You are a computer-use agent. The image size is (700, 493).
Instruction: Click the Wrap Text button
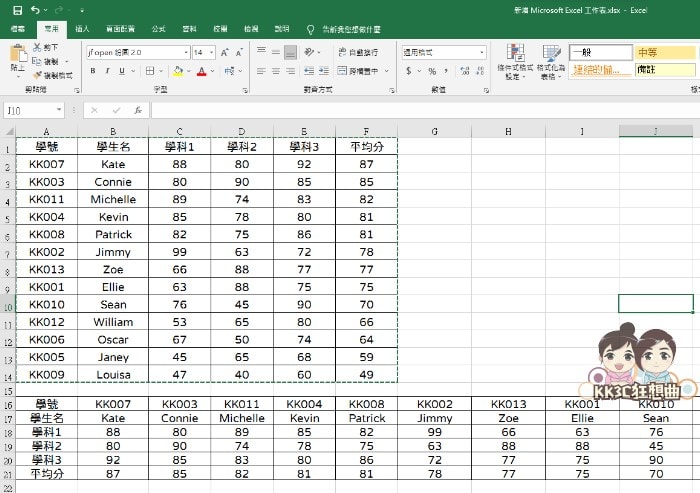click(358, 52)
